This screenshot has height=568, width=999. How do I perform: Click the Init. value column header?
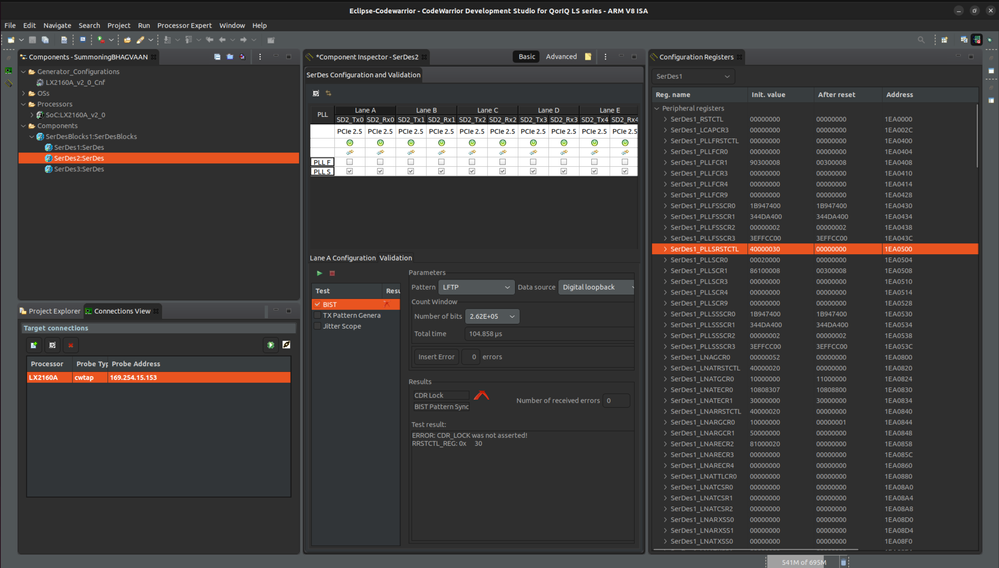coord(780,94)
